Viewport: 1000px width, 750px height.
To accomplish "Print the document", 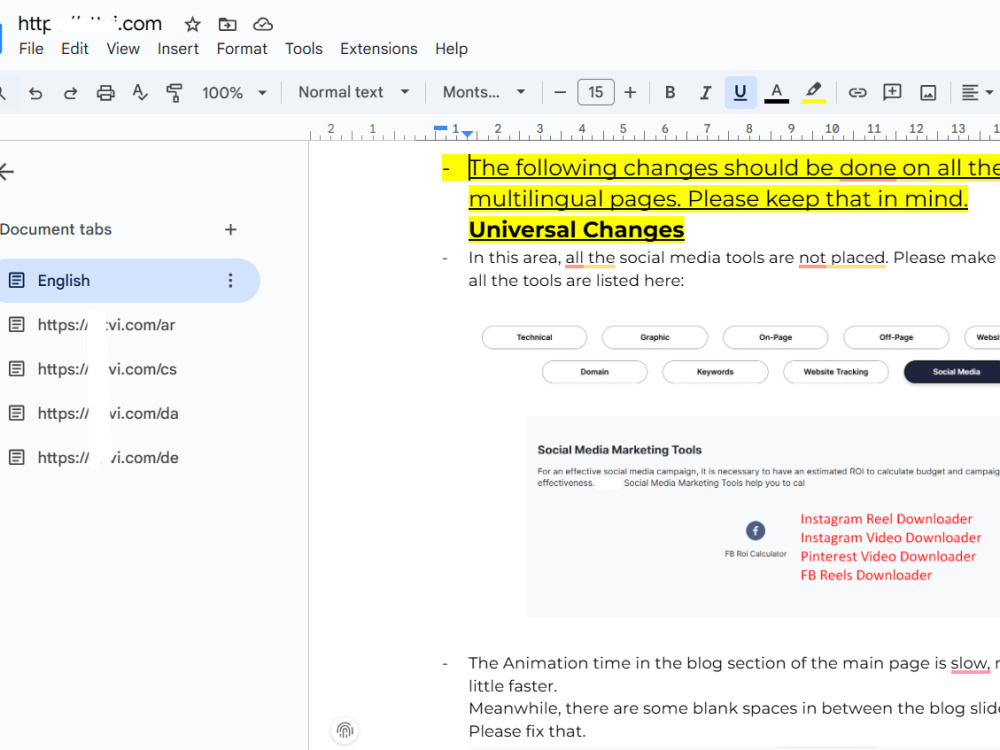I will tap(105, 93).
